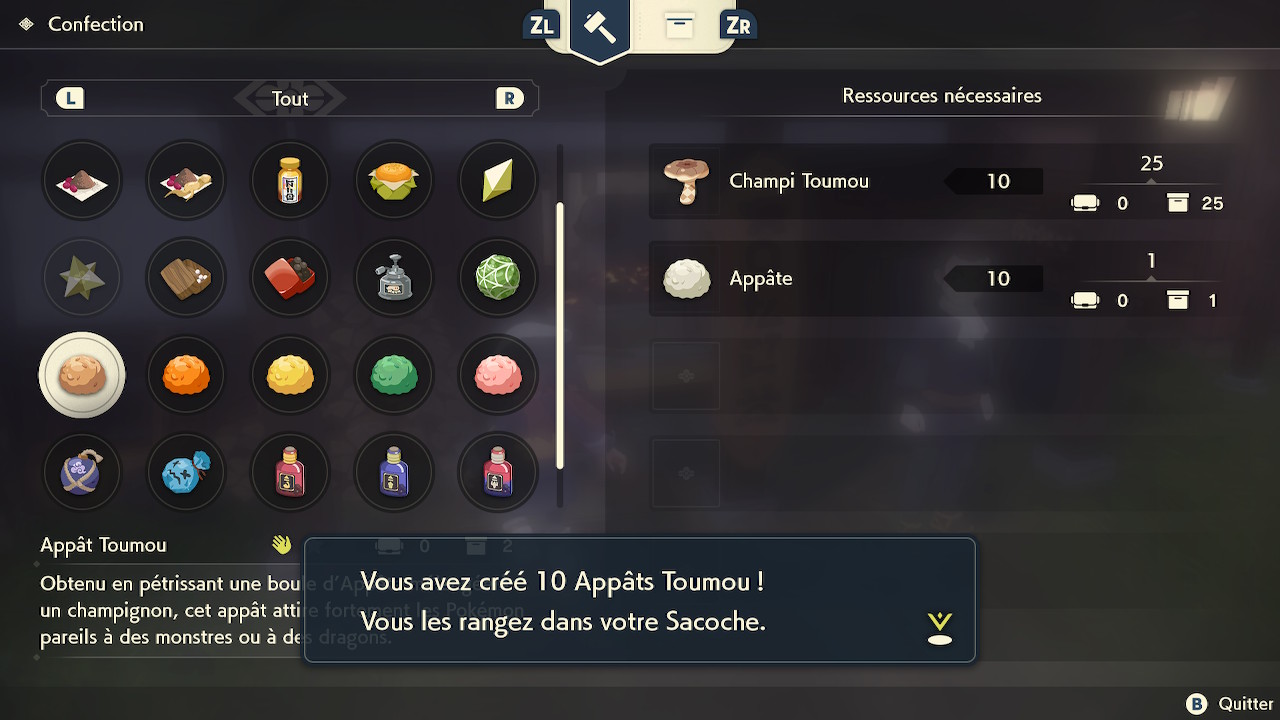Select the Champi Toumou resource row
Image resolution: width=1280 pixels, height=720 pixels.
944,181
